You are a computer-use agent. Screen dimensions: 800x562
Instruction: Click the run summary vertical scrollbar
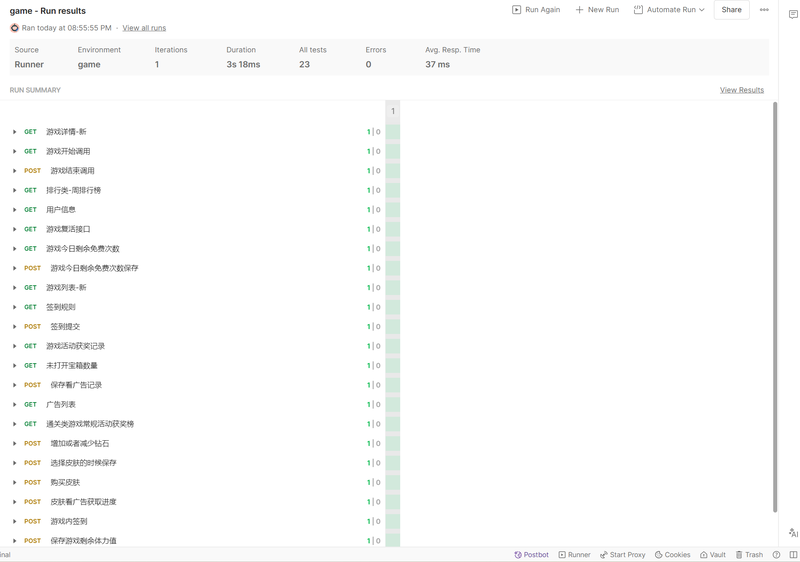(x=774, y=306)
